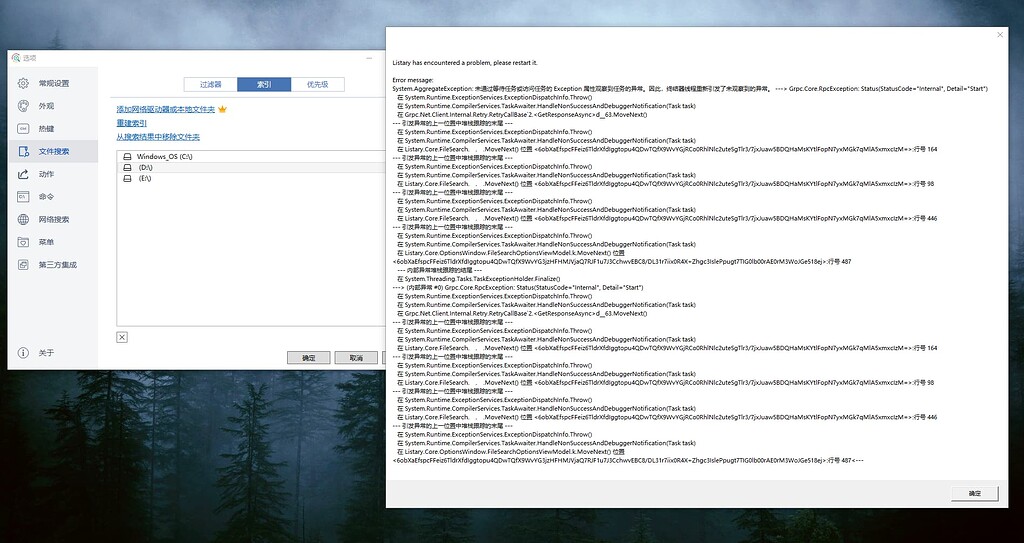Open 常规设置 via its gear icon
1024x543 pixels.
coord(23,83)
